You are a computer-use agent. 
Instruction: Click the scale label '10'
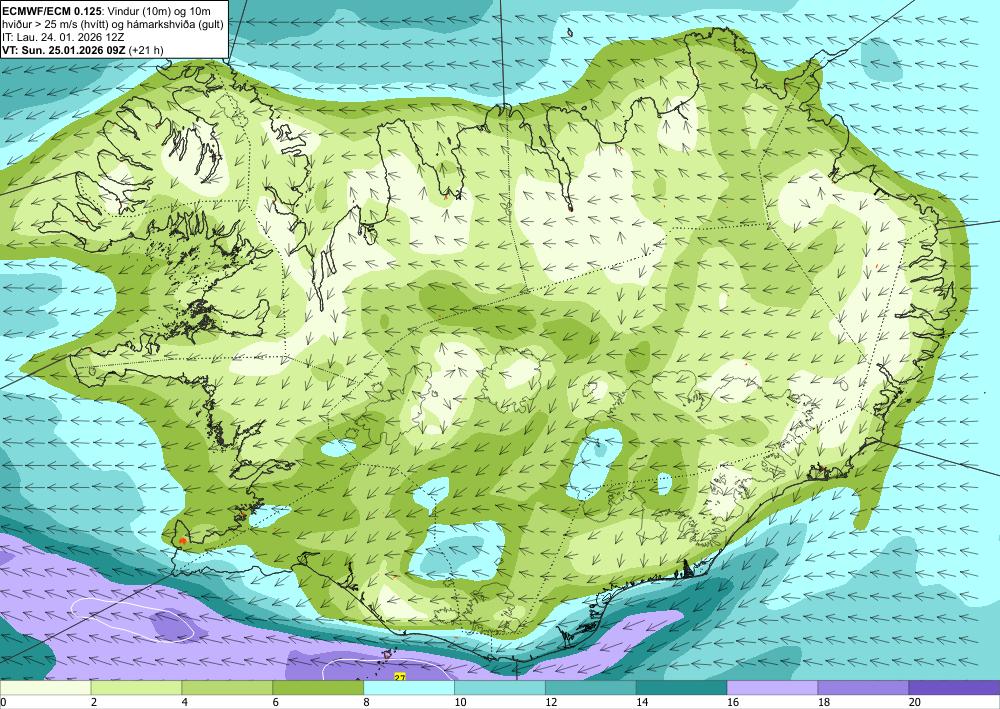click(x=460, y=703)
